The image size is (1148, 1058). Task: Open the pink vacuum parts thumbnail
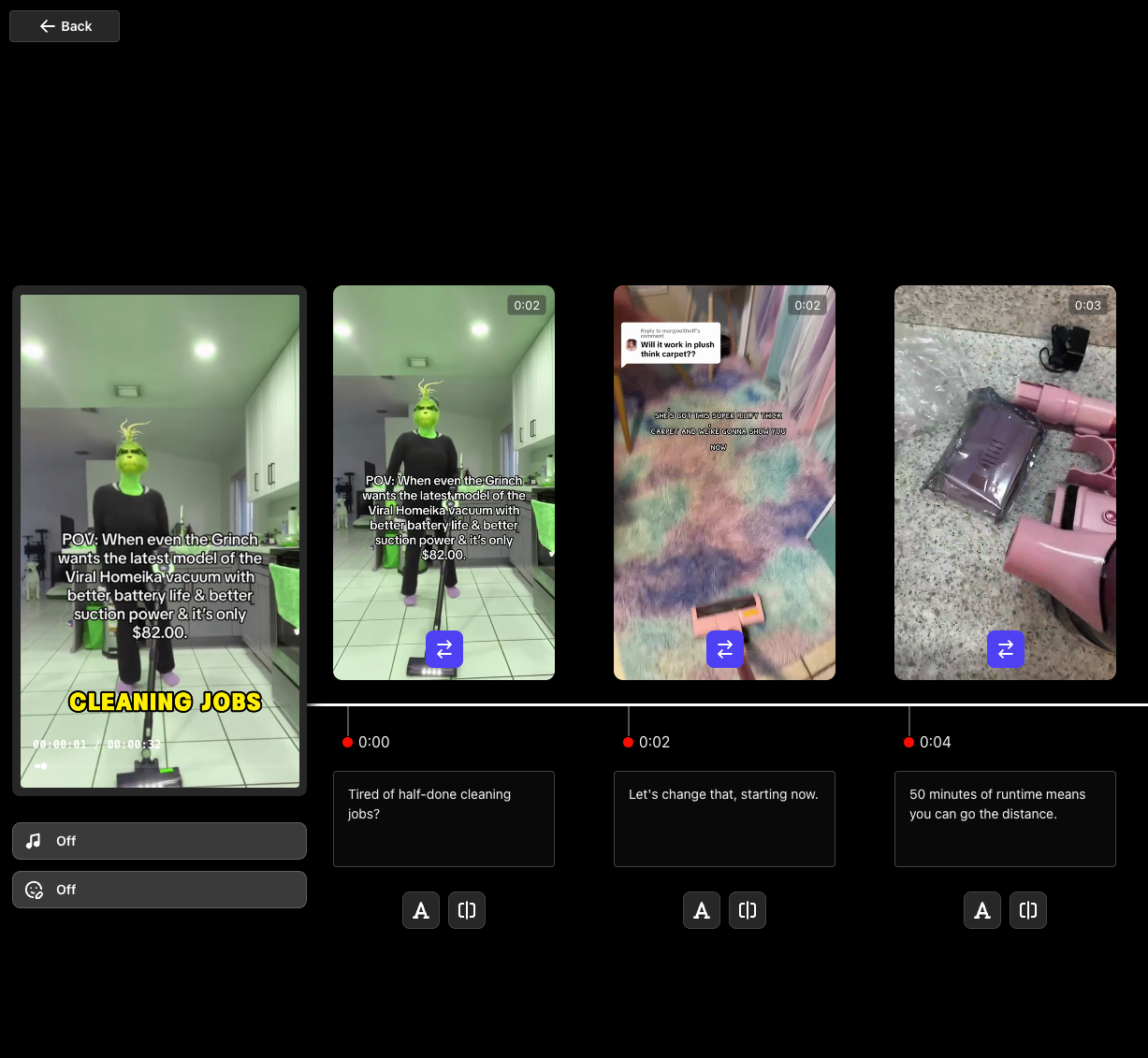point(1005,483)
